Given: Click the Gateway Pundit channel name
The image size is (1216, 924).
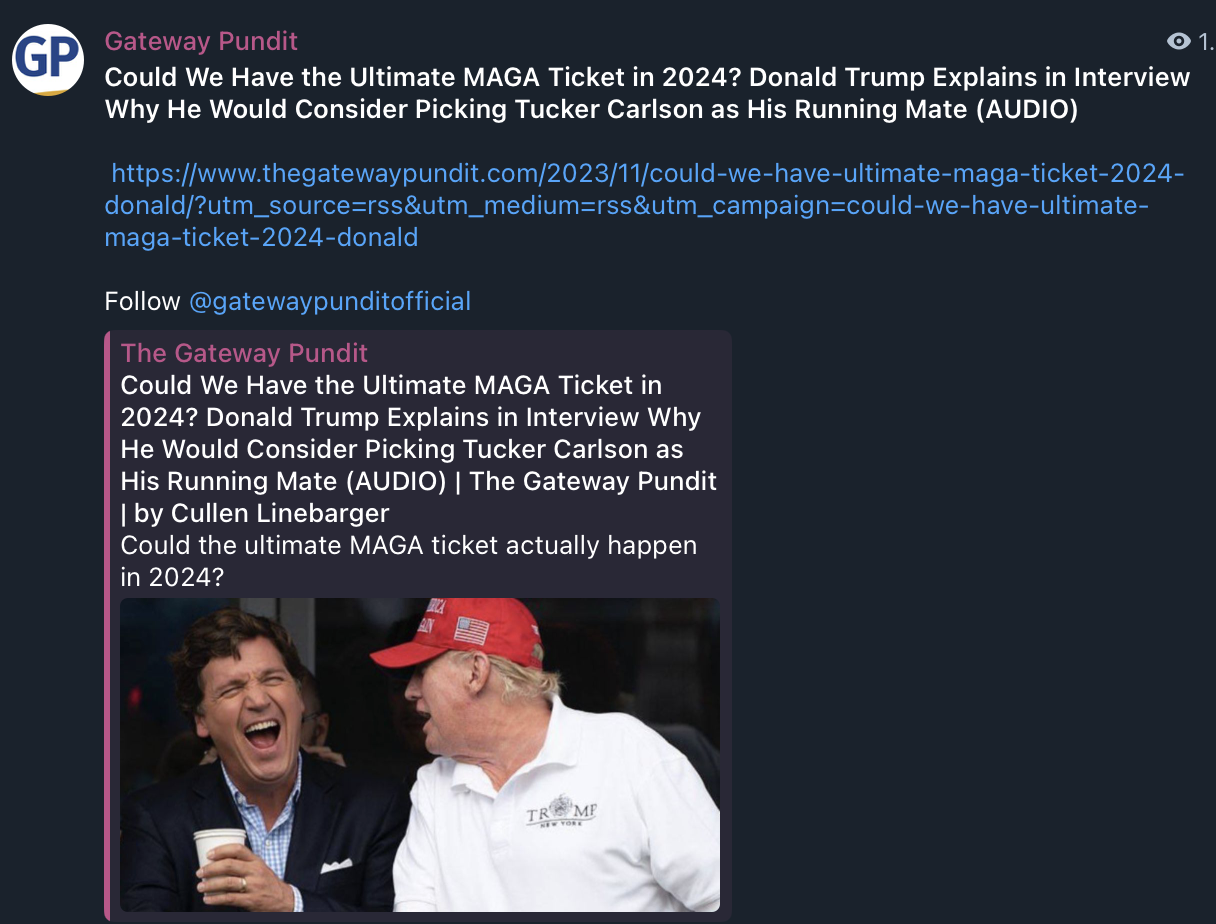Looking at the screenshot, I should pyautogui.click(x=201, y=41).
